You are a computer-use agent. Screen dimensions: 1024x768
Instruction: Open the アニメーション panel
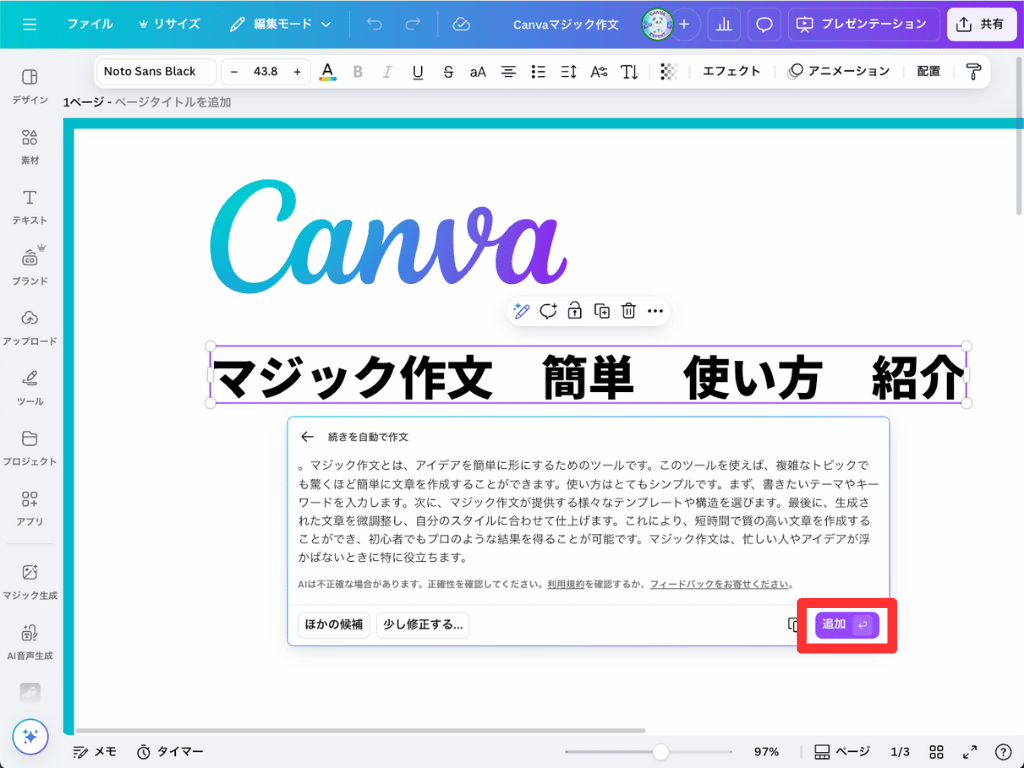(839, 71)
